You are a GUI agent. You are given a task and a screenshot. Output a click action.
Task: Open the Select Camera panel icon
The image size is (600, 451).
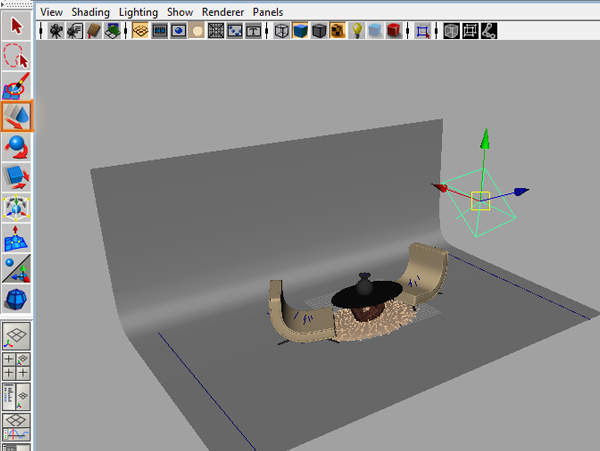(56, 31)
